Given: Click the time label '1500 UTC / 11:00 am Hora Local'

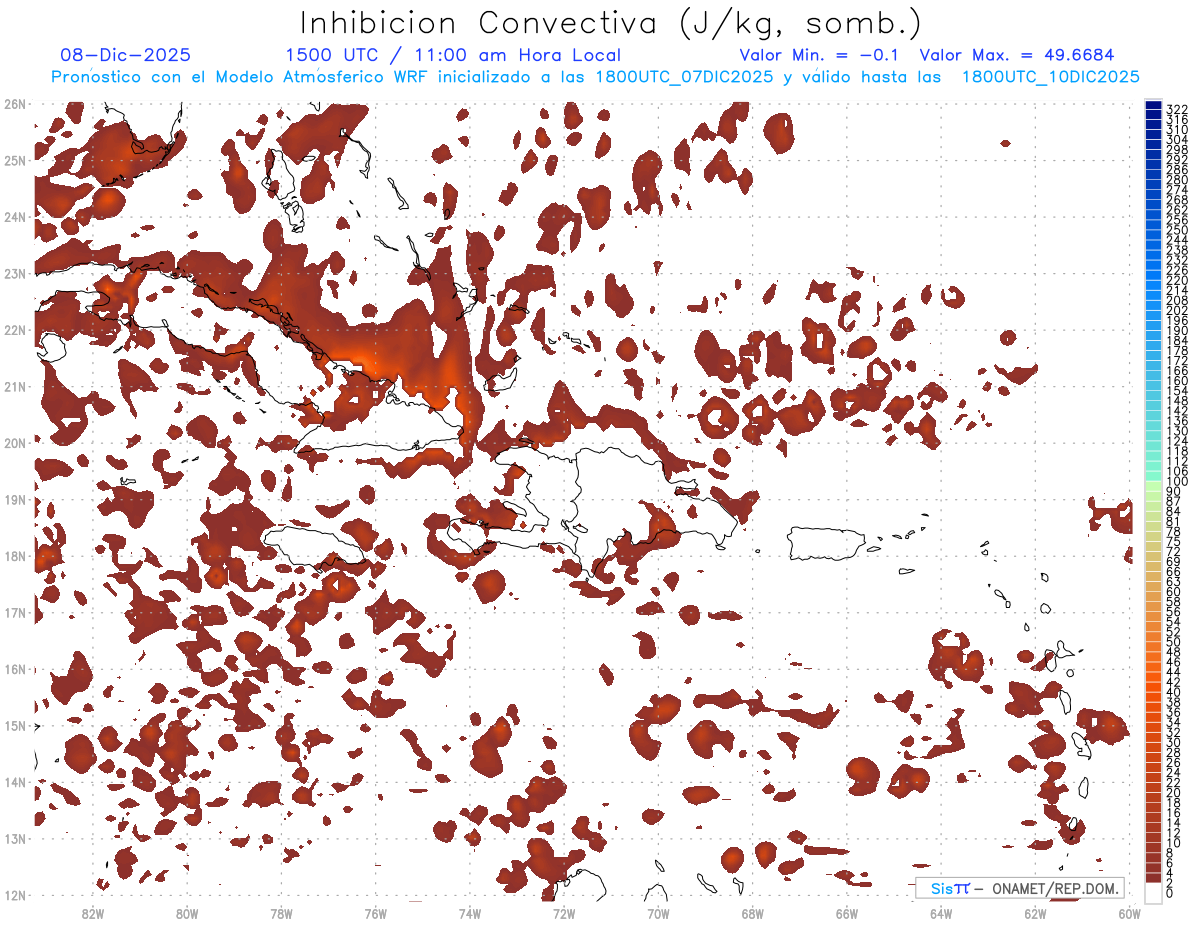Looking at the screenshot, I should [x=453, y=56].
